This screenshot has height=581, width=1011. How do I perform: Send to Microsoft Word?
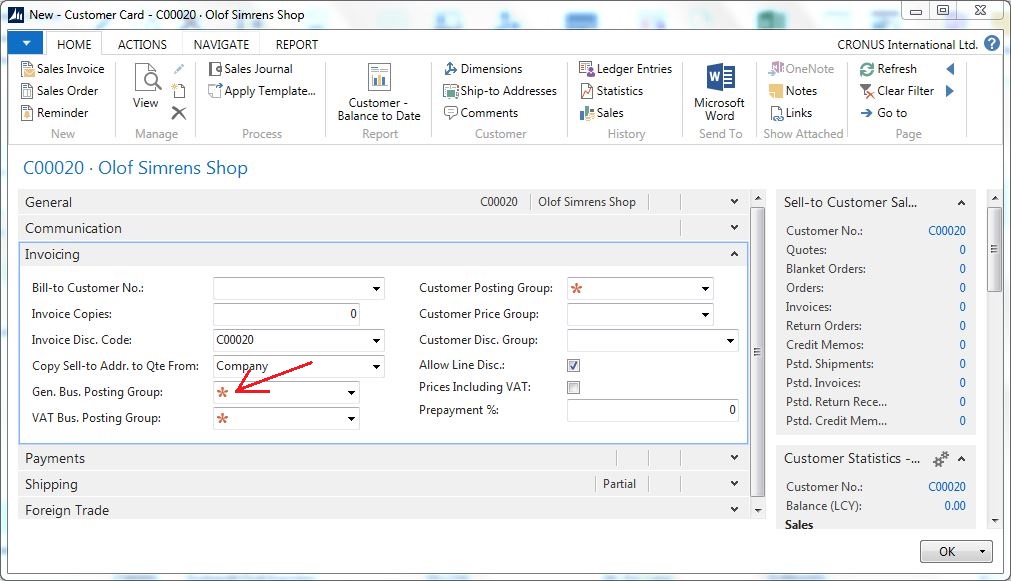pos(720,92)
